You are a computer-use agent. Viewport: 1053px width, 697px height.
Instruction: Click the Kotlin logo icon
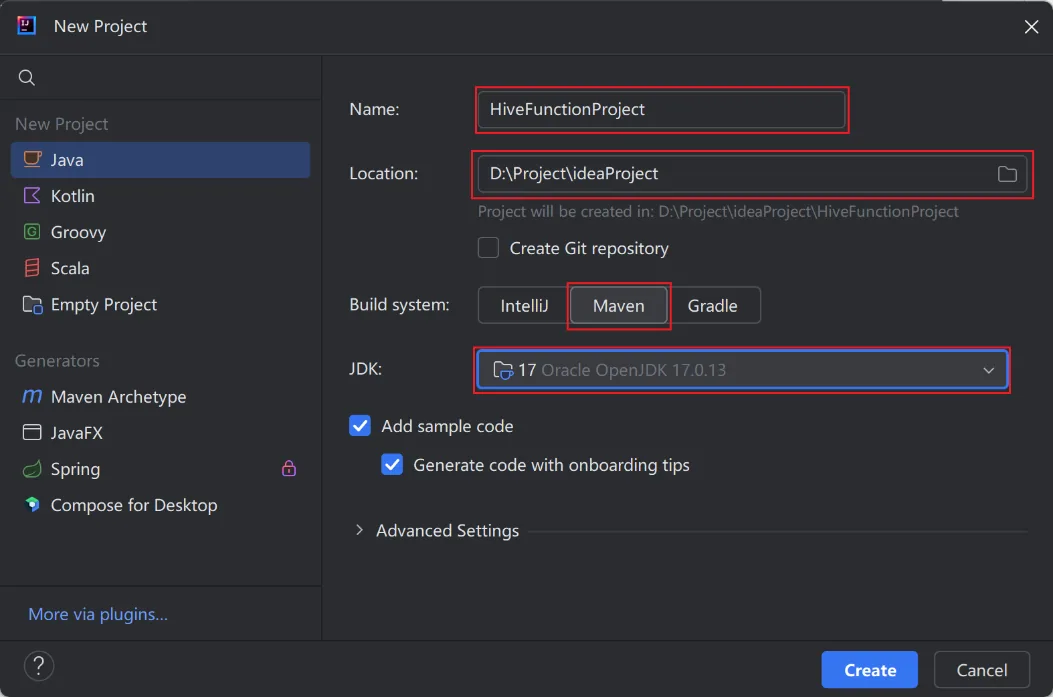pyautogui.click(x=32, y=195)
